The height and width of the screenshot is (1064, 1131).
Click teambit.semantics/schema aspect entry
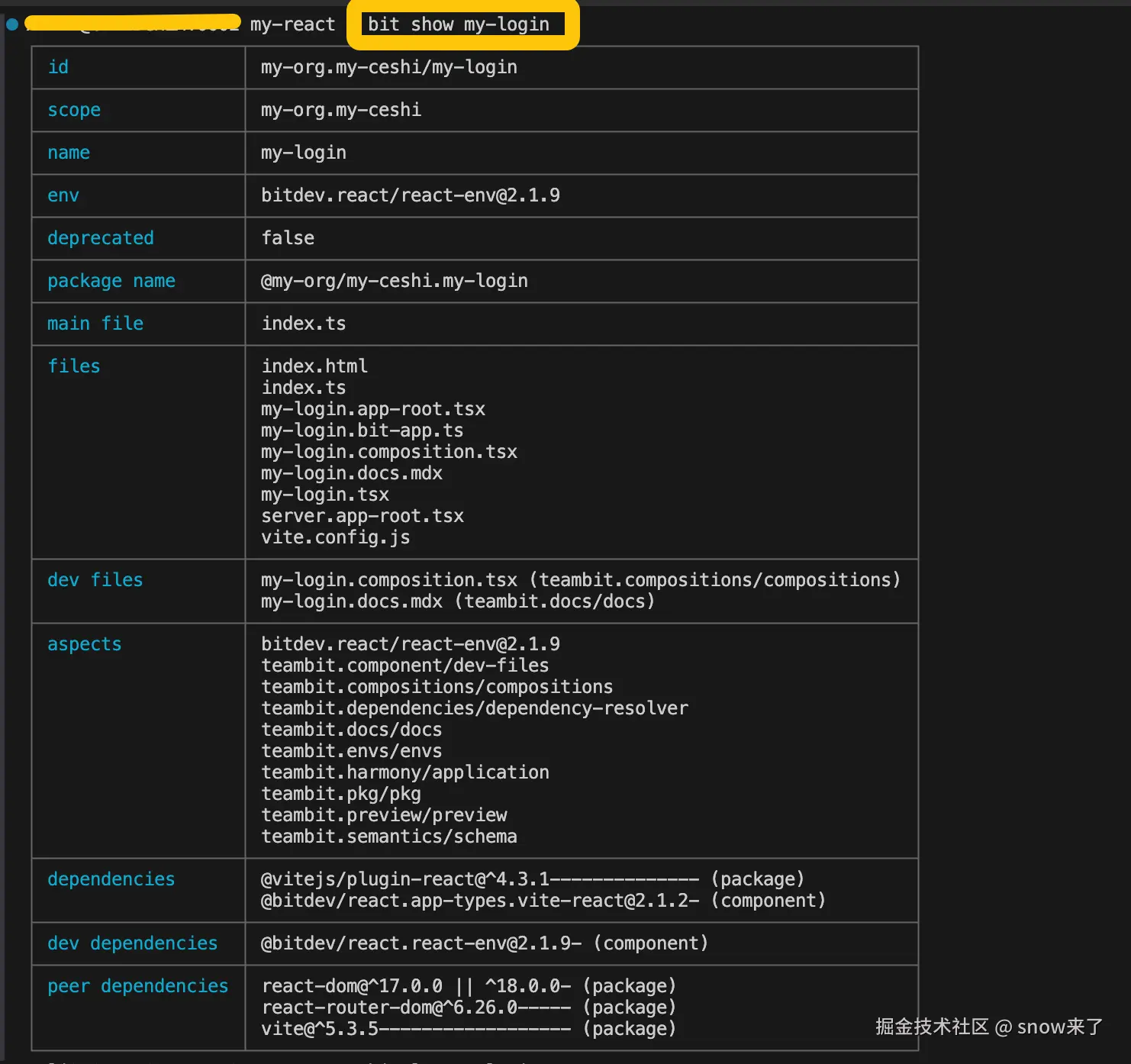[388, 837]
